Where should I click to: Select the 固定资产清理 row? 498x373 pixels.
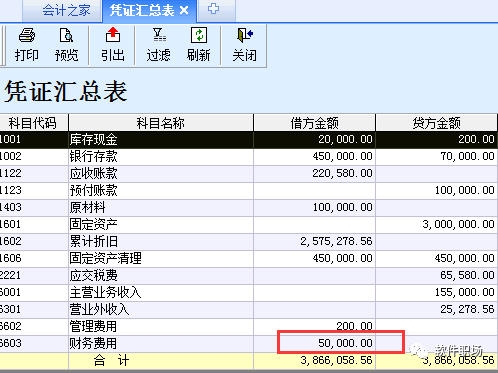(x=248, y=258)
